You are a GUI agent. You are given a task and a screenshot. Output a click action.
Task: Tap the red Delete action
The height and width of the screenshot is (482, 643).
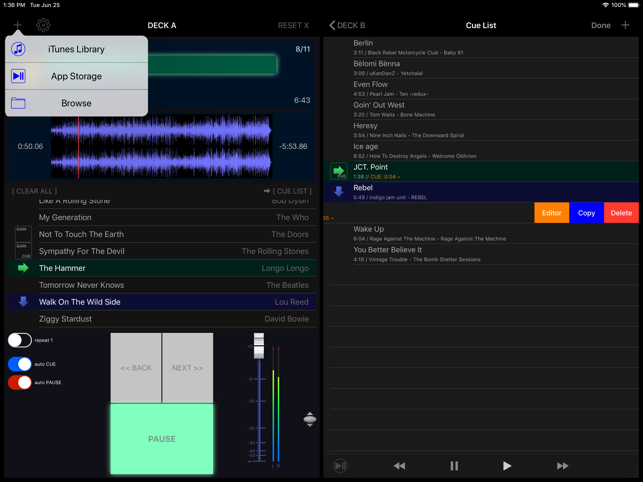click(621, 213)
